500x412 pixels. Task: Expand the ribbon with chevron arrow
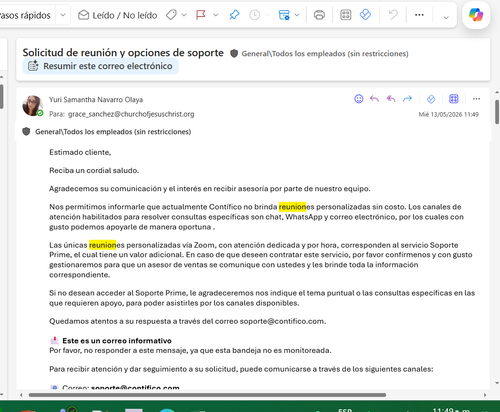pyautogui.click(x=446, y=17)
